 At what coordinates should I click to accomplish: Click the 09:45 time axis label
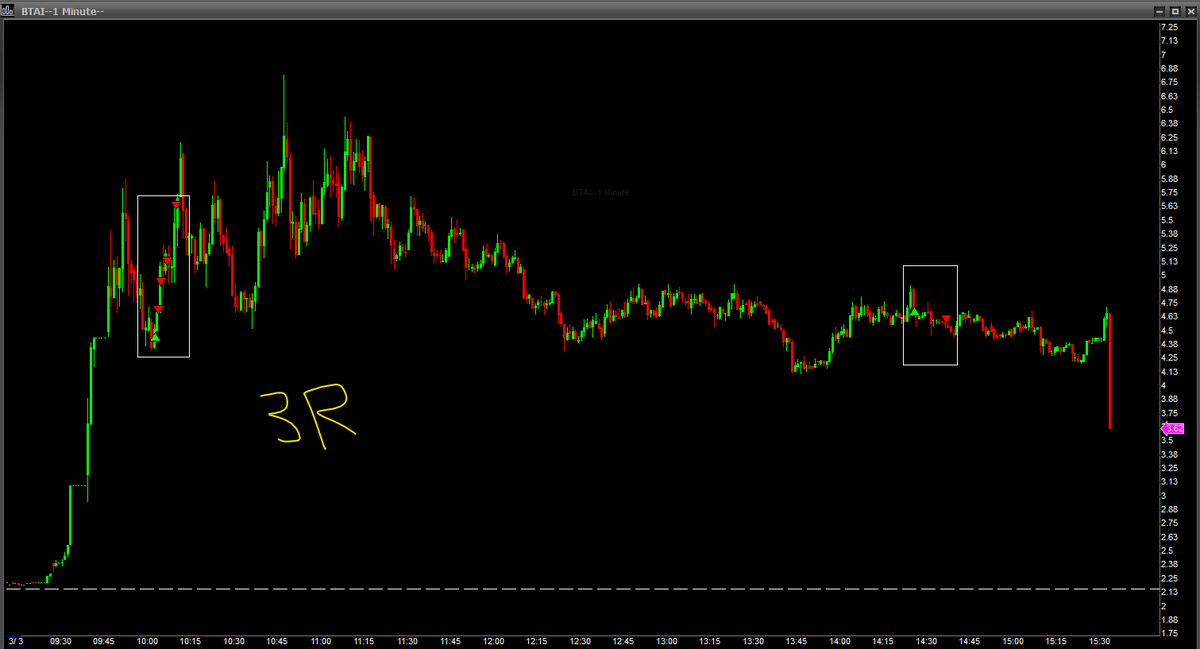pyautogui.click(x=104, y=641)
